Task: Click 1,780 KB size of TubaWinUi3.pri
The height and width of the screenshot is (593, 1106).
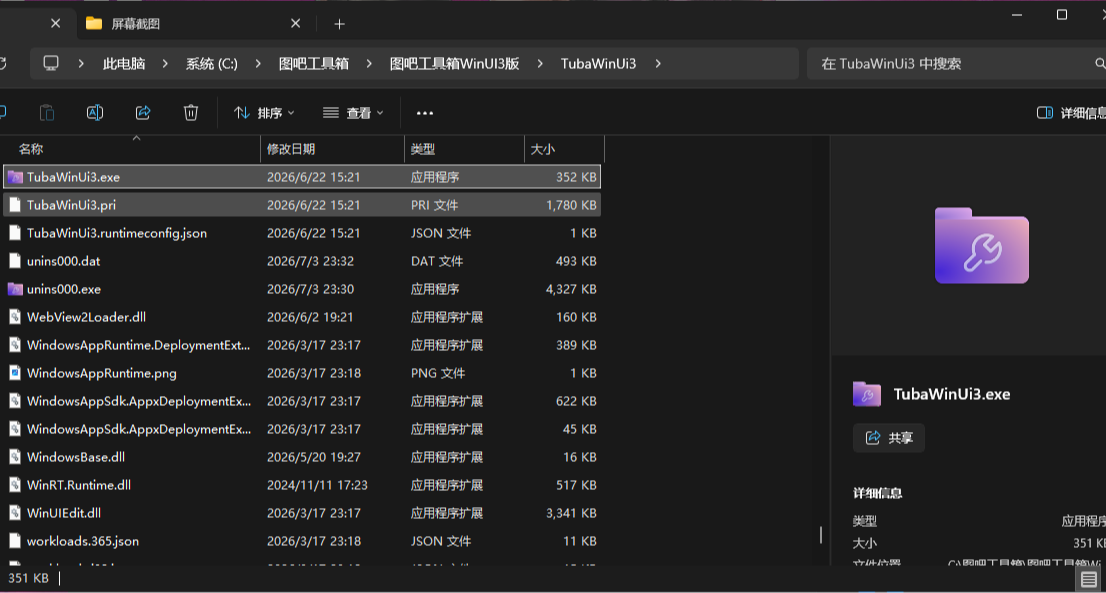Action: click(571, 205)
